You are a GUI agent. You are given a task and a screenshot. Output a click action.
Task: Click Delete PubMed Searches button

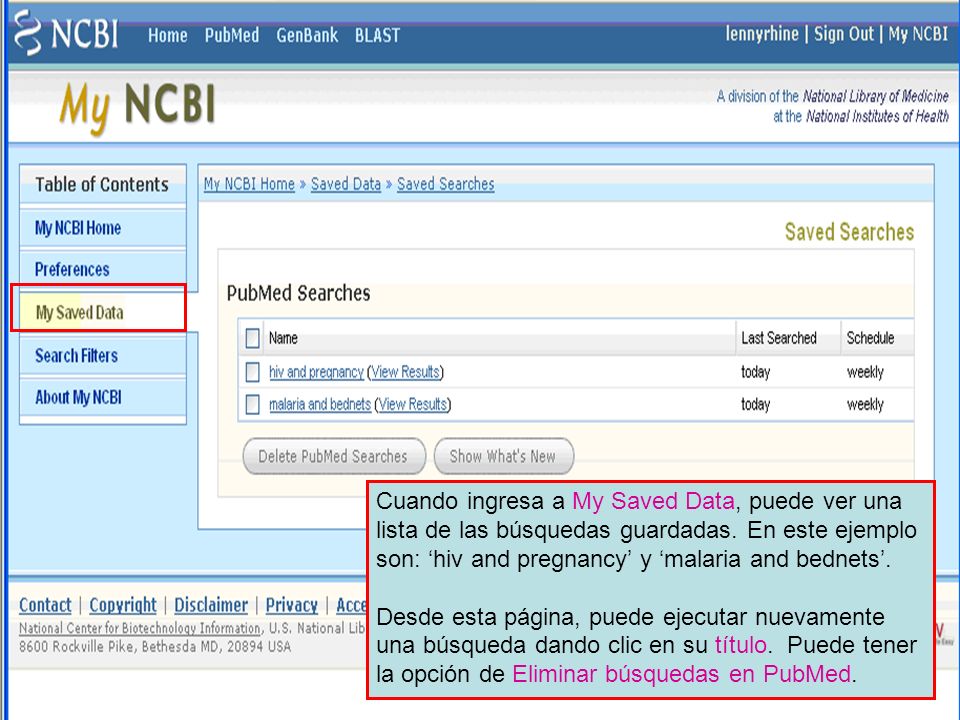coord(334,456)
